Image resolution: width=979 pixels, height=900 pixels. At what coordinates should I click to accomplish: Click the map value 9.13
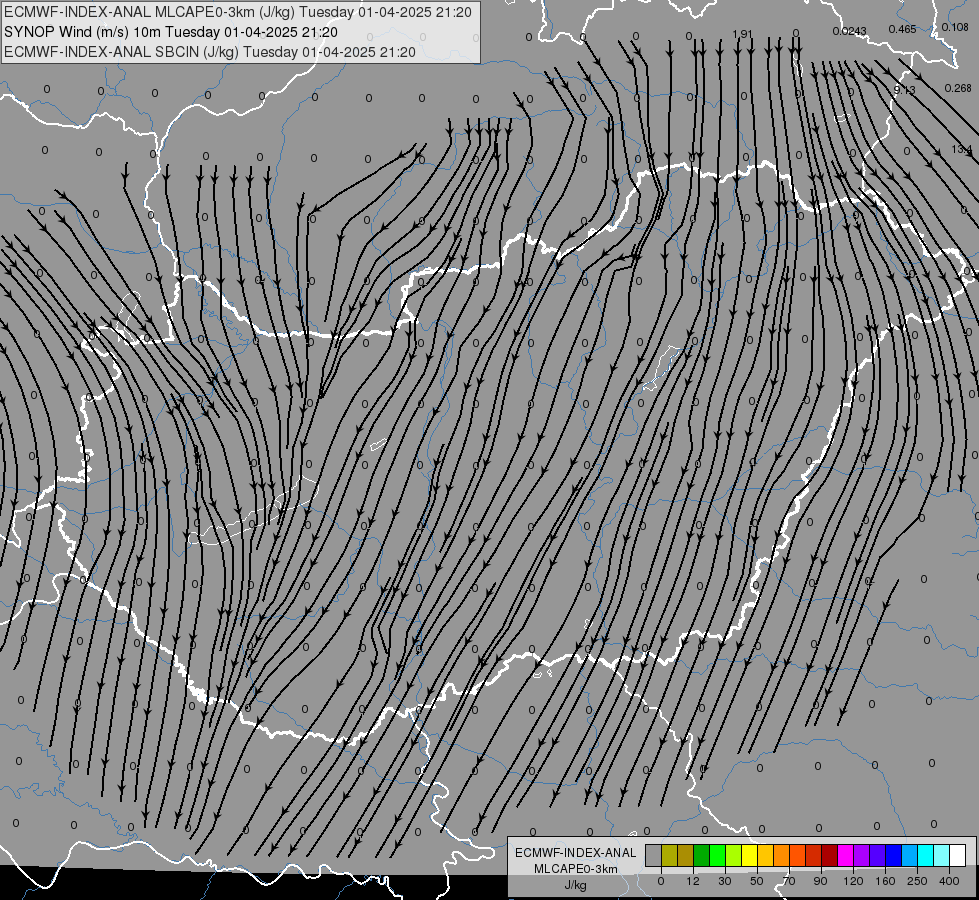904,90
